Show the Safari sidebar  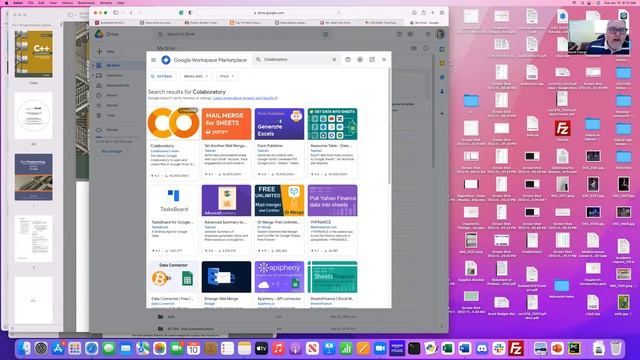pos(116,13)
